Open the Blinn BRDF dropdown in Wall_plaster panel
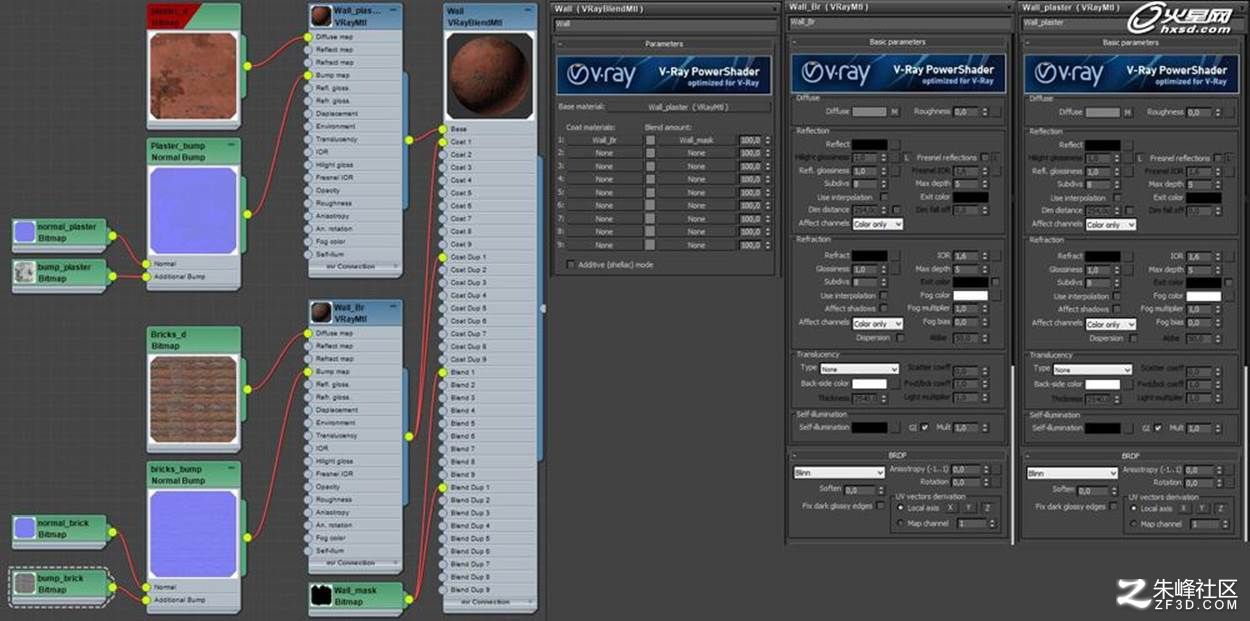1250x621 pixels. (x=1072, y=473)
